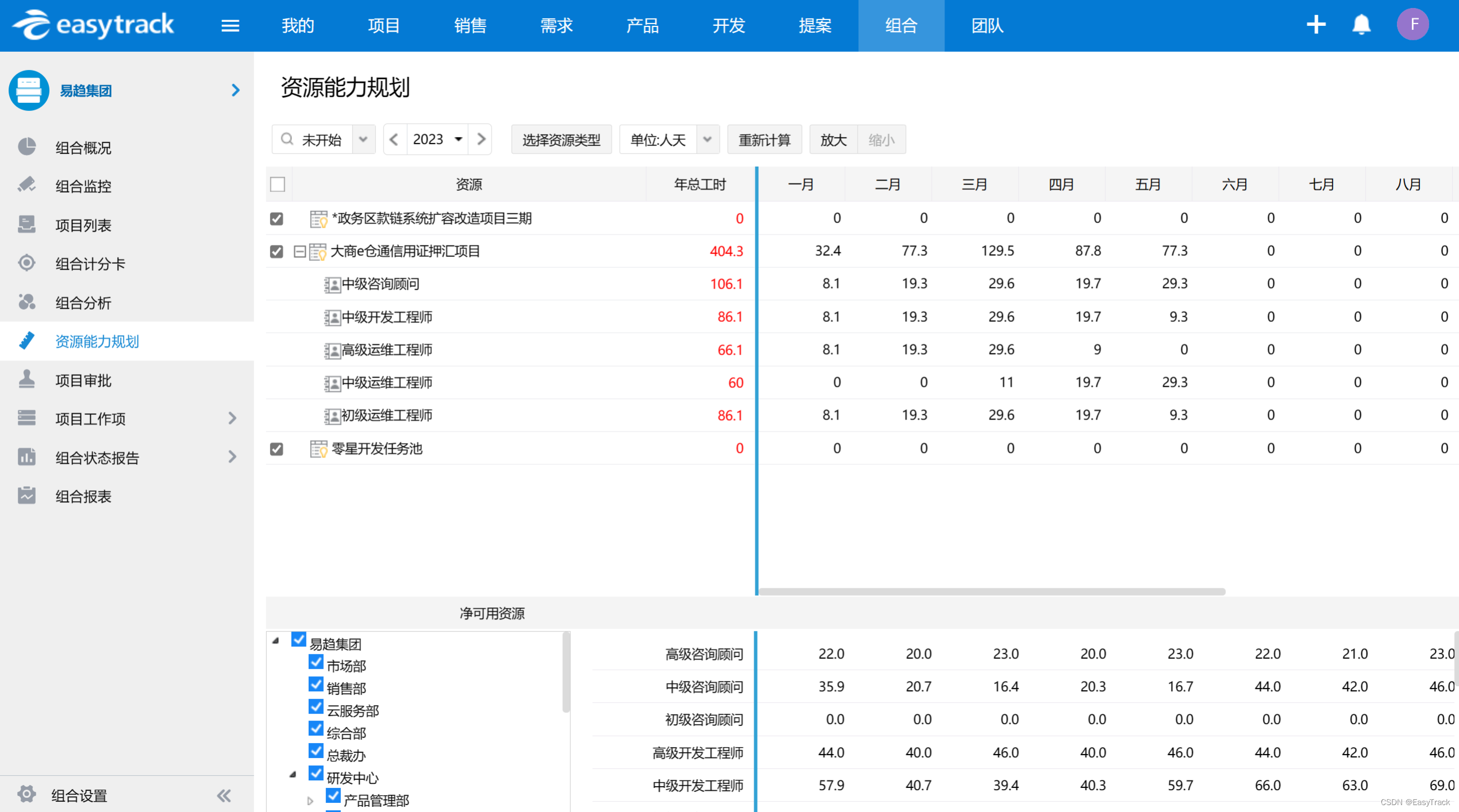
Task: Click the 组合设置 gear icon
Action: [x=26, y=794]
